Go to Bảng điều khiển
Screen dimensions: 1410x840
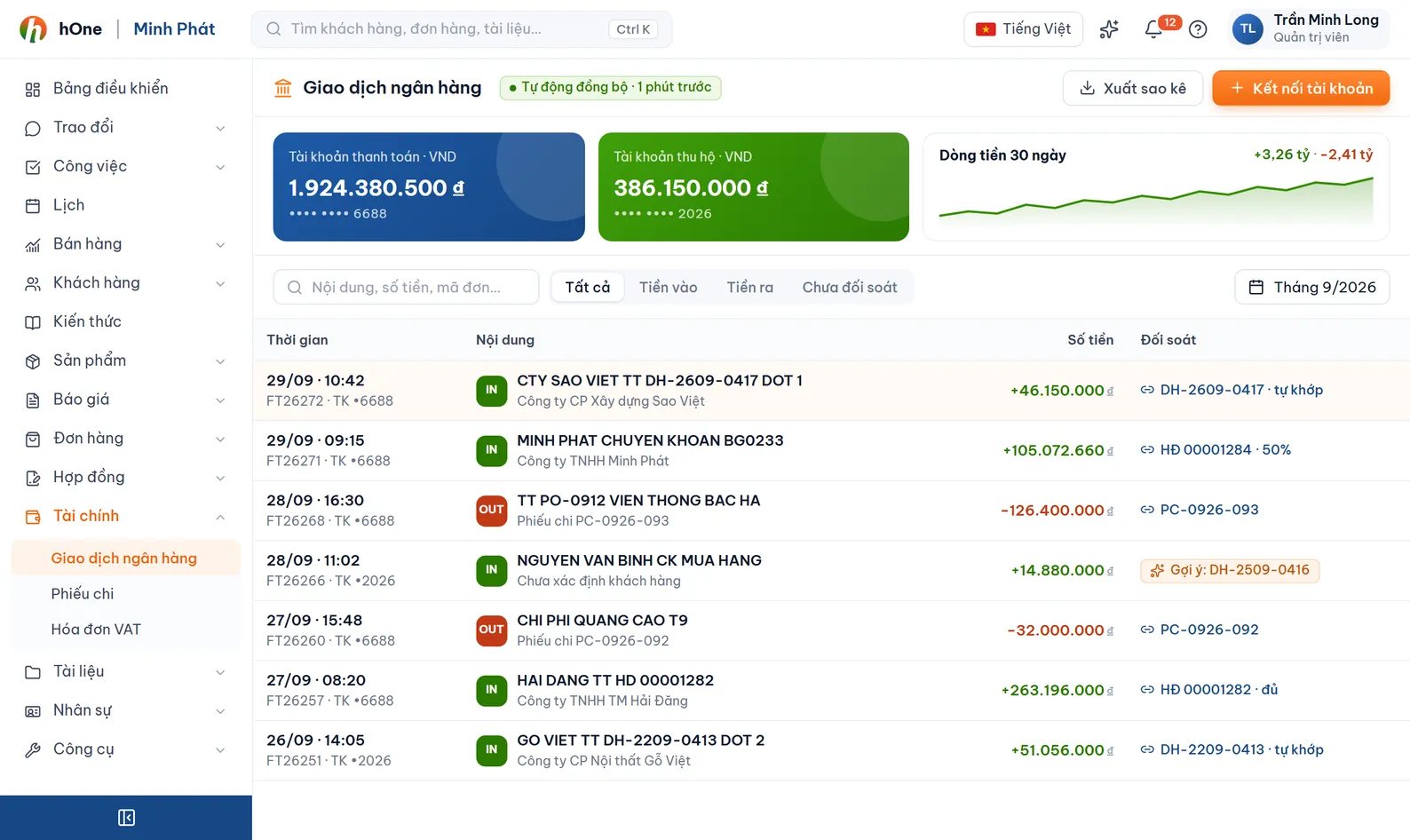(126, 89)
